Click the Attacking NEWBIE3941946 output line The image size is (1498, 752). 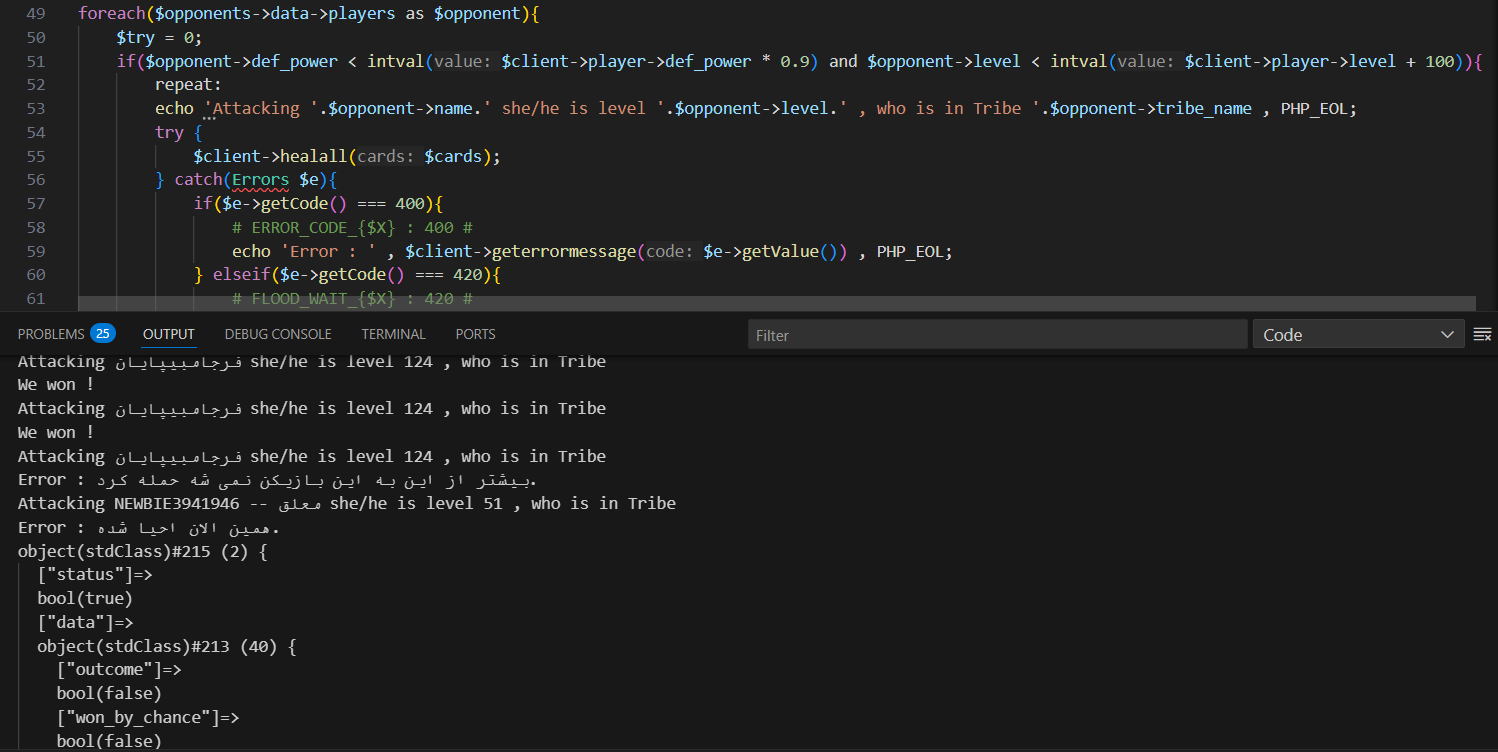[x=346, y=504]
